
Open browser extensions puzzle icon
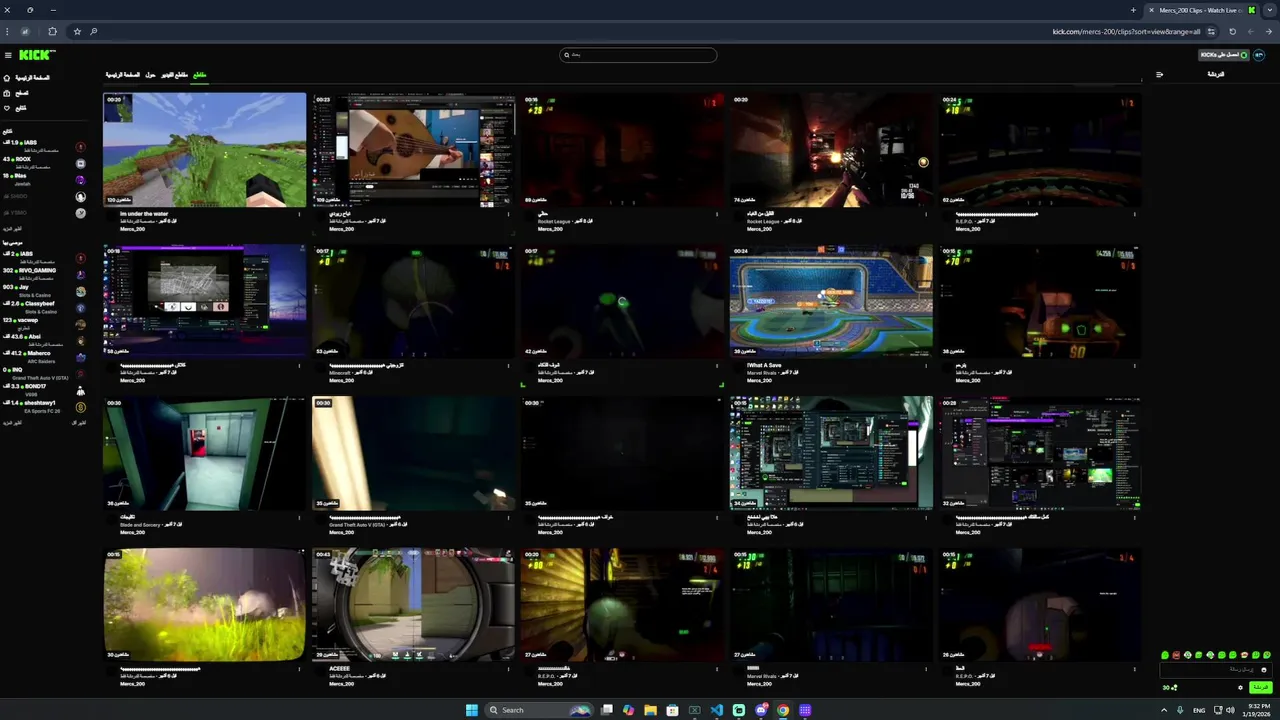click(53, 31)
